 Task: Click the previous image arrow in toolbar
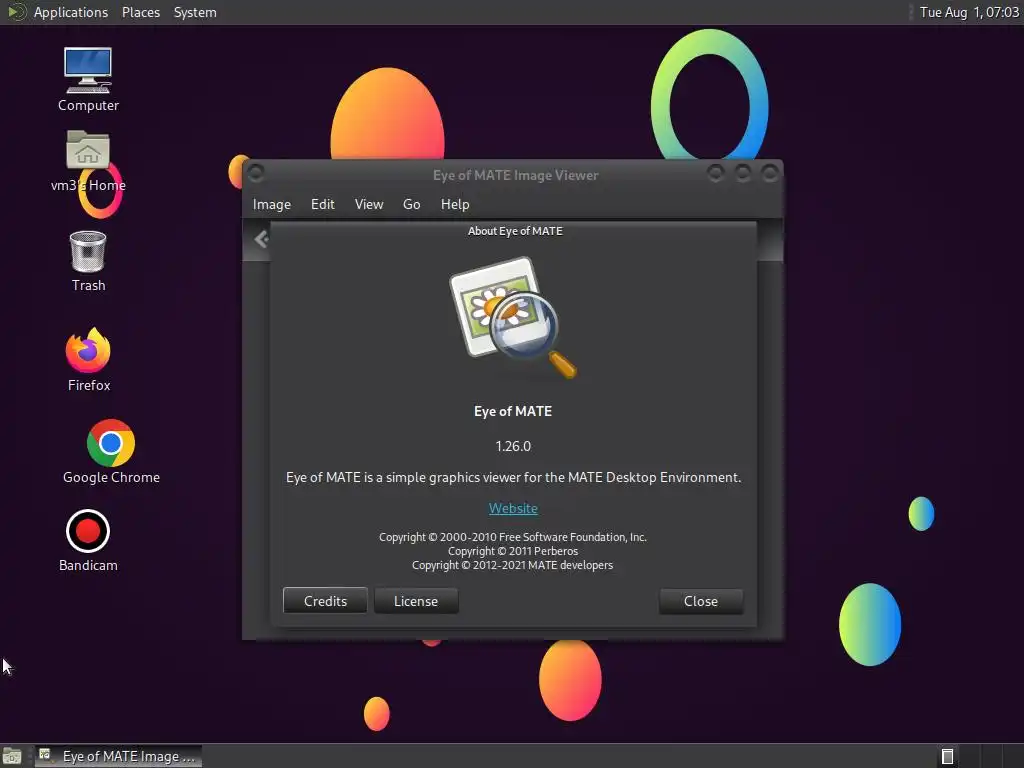261,239
